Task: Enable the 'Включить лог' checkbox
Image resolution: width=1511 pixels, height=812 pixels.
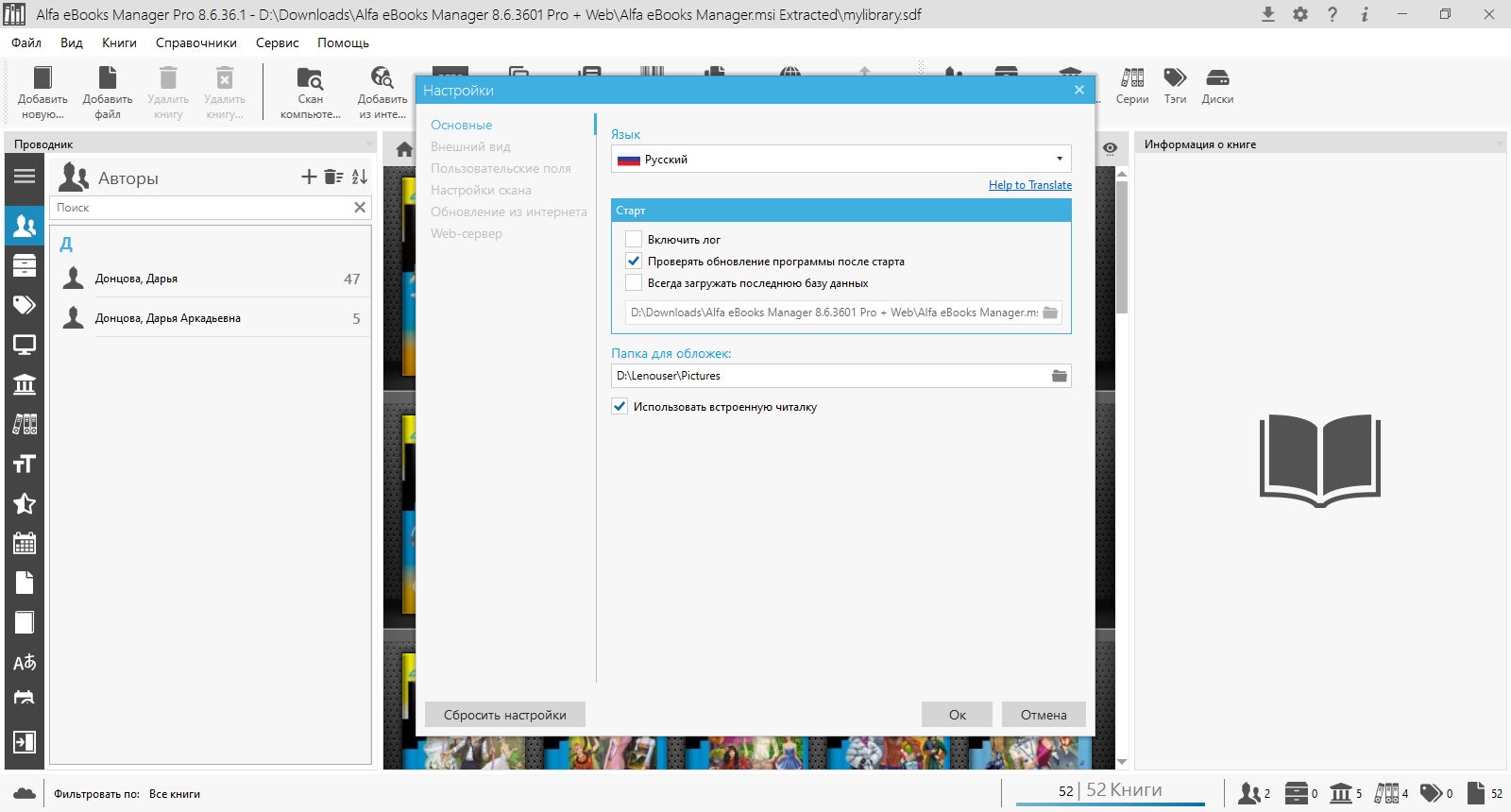Action: tap(634, 240)
